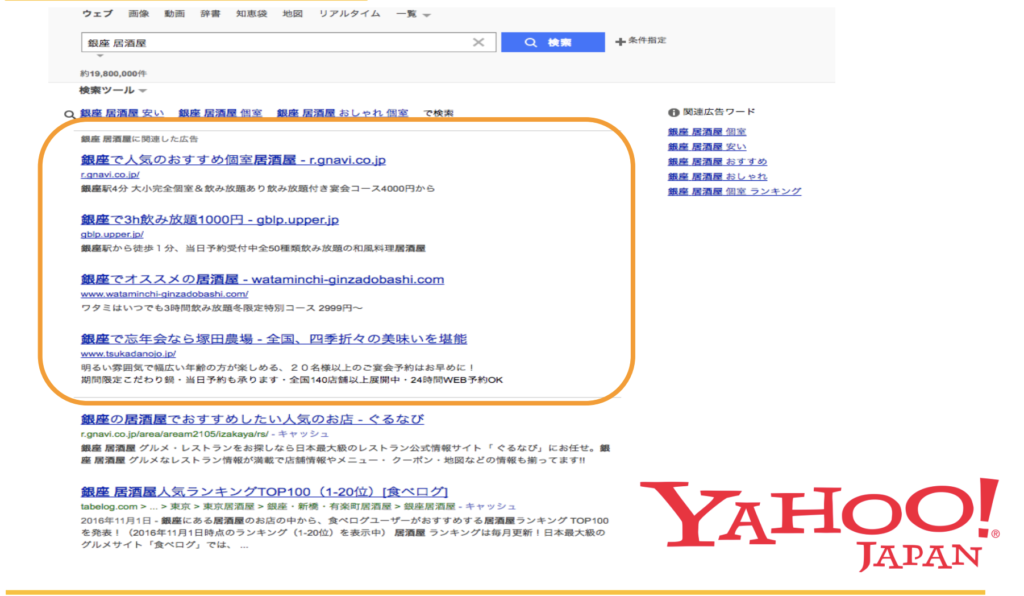1024x596 pixels.
Task: Click related keyword 銀座 居酒屋 個室 ランキング
Action: (734, 191)
